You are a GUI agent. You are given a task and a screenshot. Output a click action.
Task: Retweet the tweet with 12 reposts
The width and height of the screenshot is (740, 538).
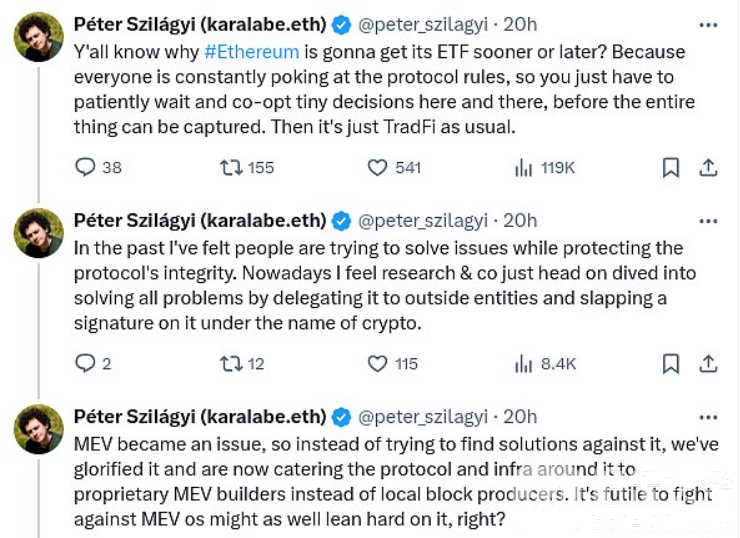(231, 364)
